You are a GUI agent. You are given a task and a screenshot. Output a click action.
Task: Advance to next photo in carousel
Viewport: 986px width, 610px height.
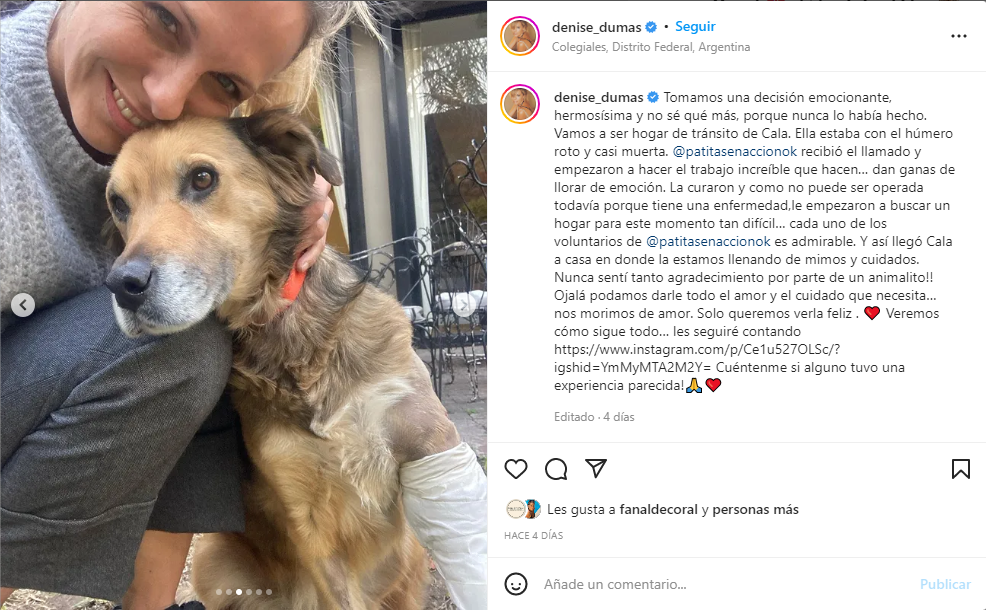(464, 305)
